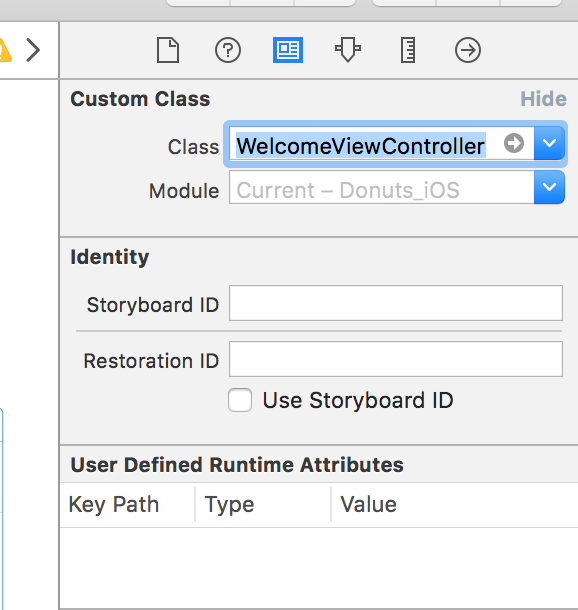This screenshot has height=610, width=578.
Task: Click the forward chevron beside the warning
Action: (33, 50)
